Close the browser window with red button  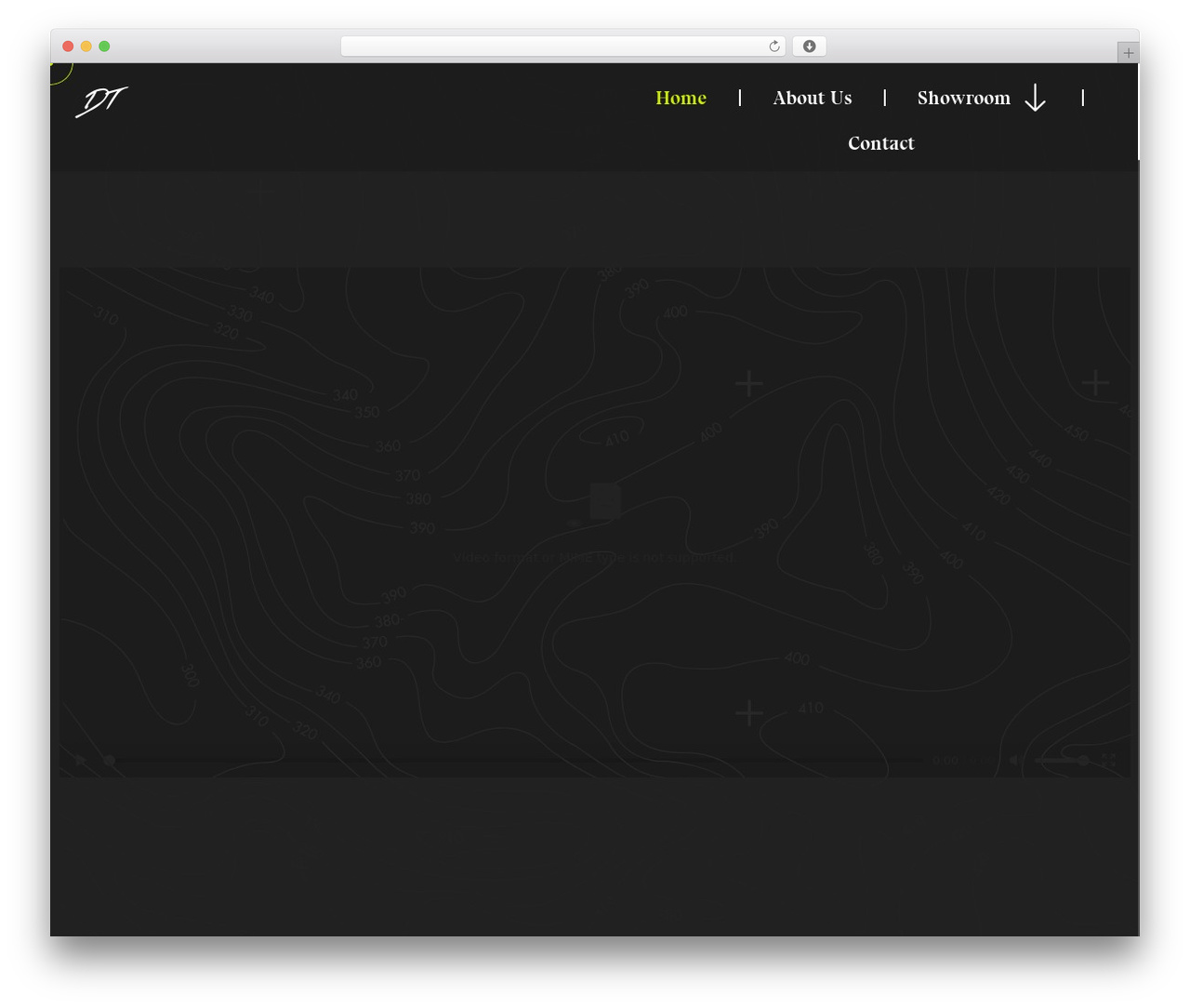pos(68,46)
